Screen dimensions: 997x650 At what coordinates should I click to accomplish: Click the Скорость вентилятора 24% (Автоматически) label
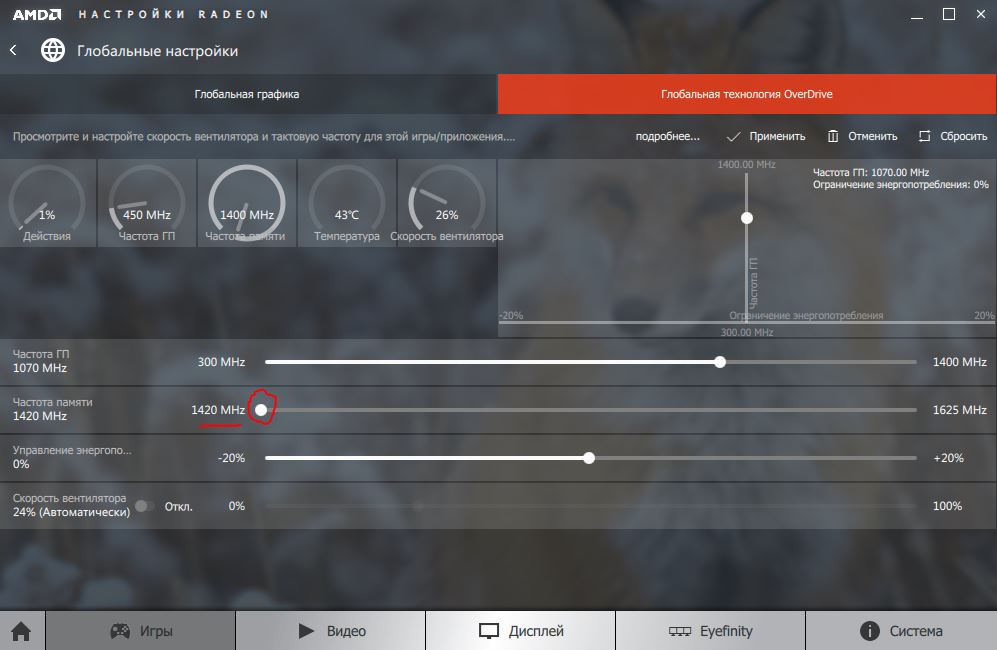tap(71, 505)
